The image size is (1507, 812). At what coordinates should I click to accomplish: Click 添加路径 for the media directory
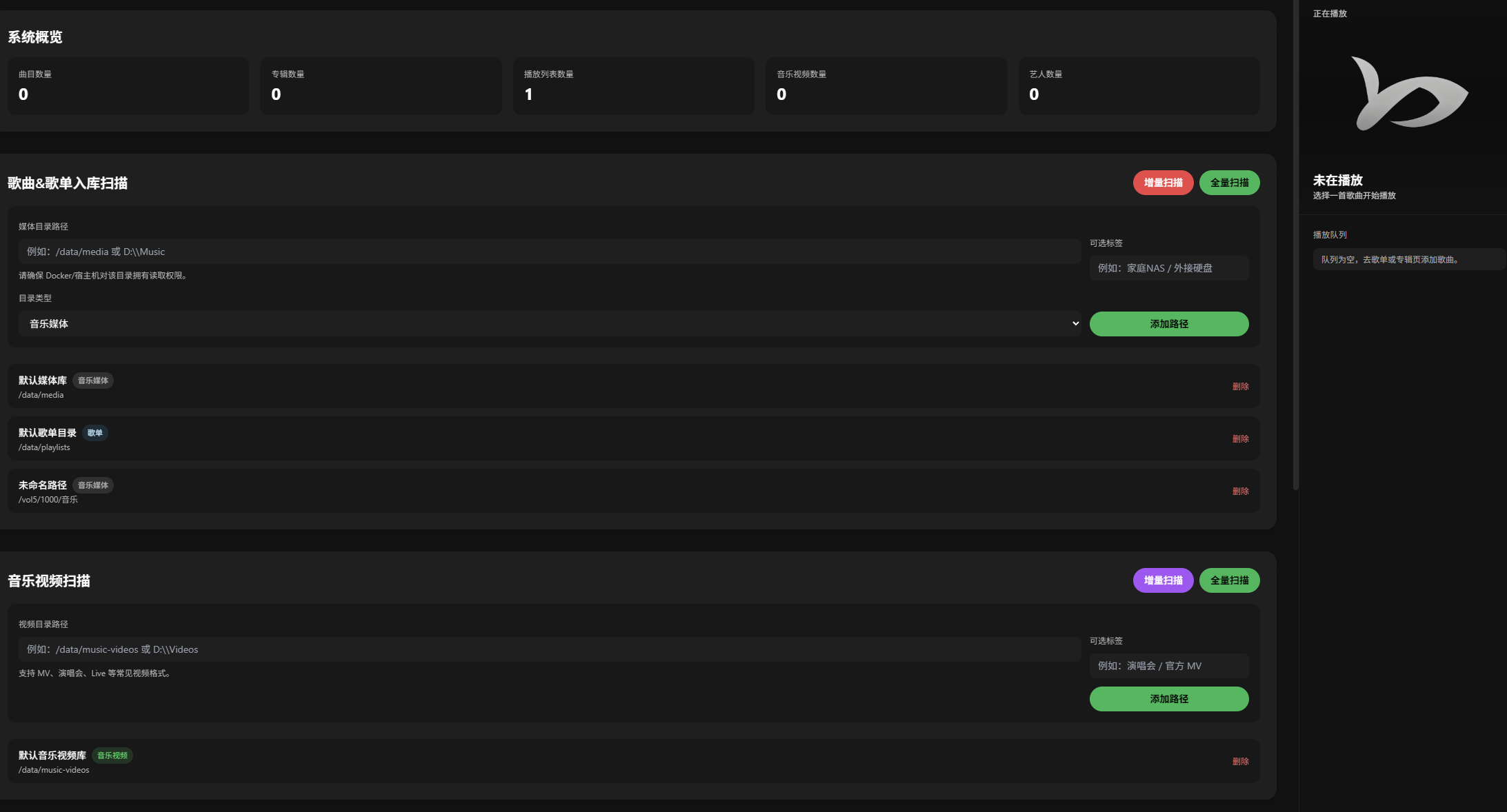[x=1168, y=324]
